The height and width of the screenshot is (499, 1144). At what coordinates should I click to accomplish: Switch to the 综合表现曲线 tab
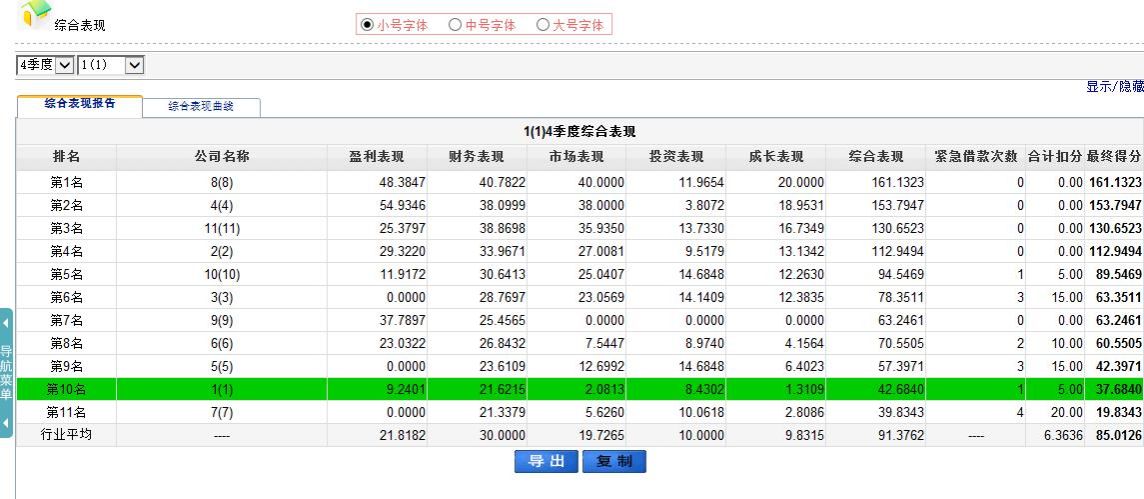pyautogui.click(x=201, y=106)
